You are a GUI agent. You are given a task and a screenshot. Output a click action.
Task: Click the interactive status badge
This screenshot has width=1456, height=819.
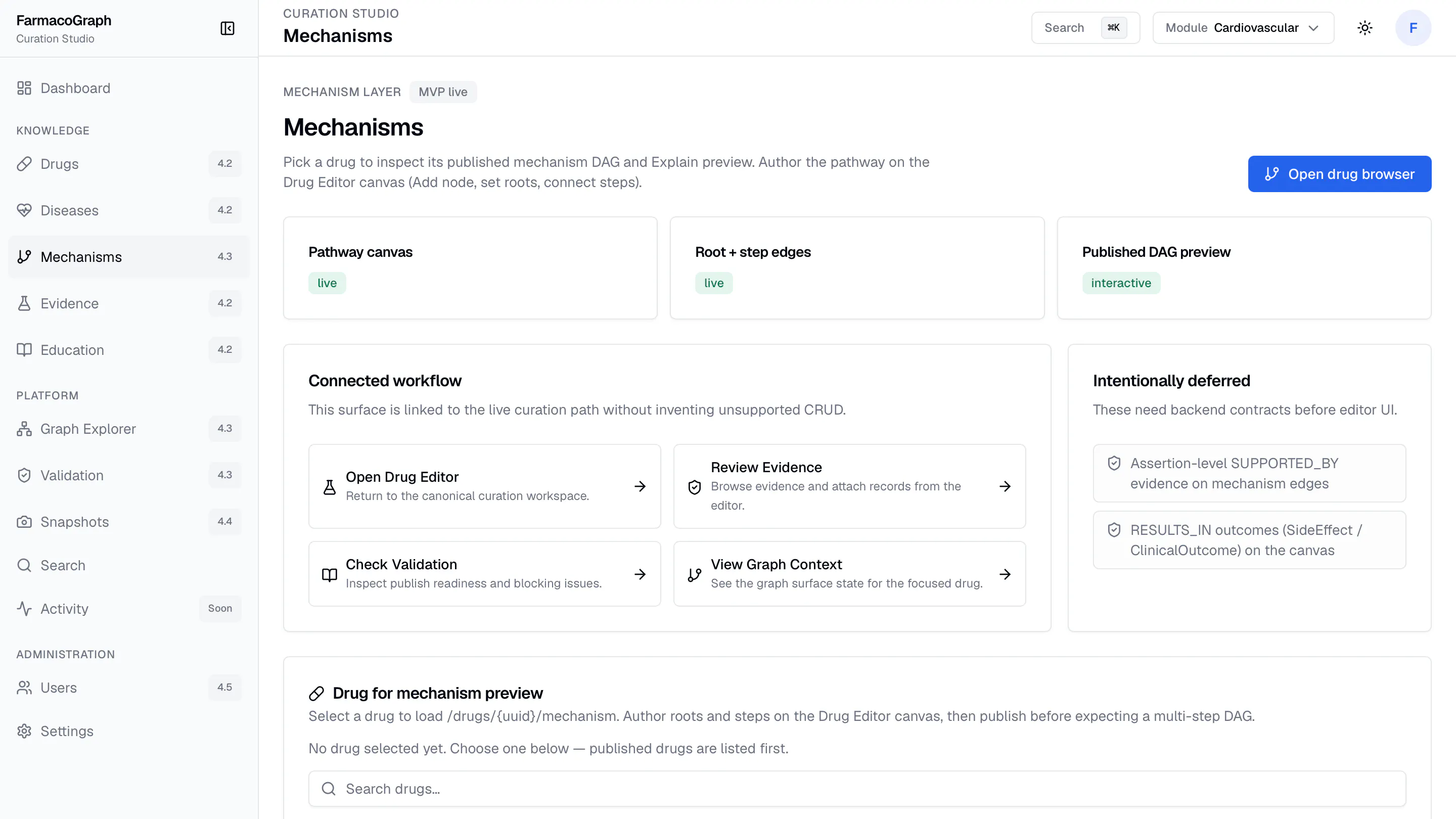[x=1121, y=283]
